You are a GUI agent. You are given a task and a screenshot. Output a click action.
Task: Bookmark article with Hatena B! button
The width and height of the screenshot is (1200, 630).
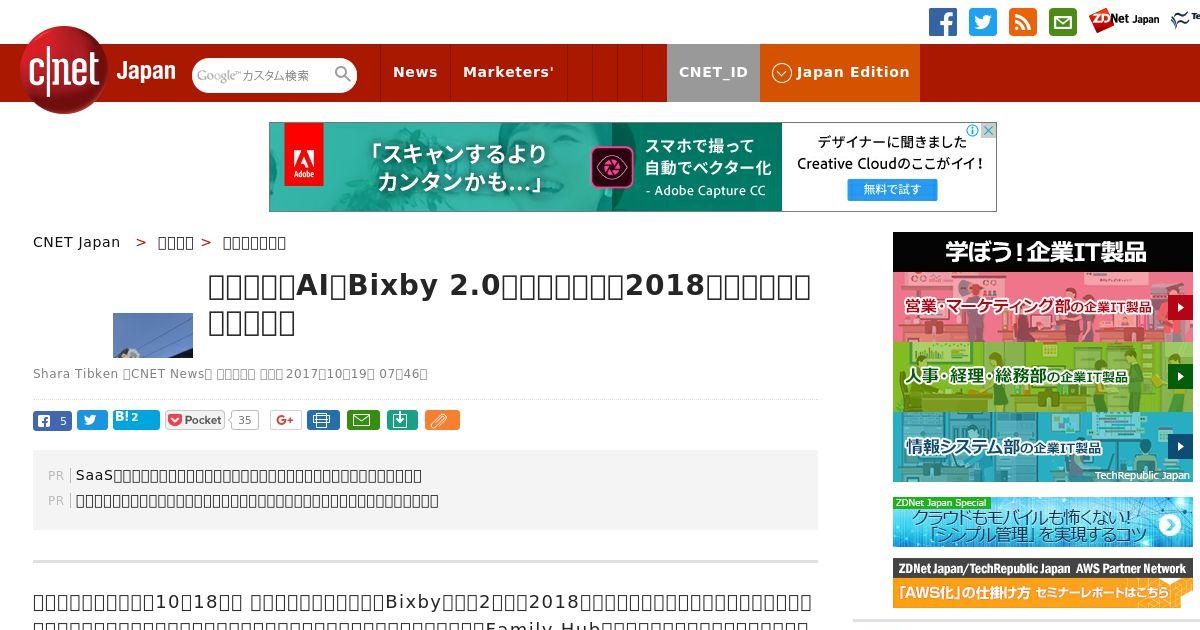136,420
